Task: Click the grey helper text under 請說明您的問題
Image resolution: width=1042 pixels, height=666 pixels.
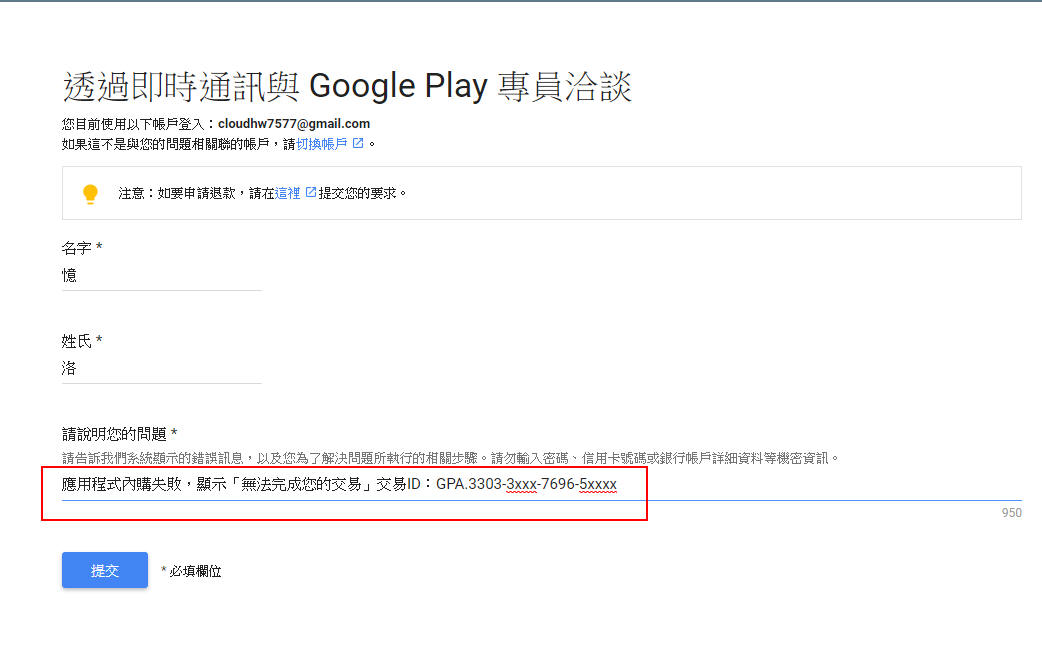Action: [x=451, y=458]
